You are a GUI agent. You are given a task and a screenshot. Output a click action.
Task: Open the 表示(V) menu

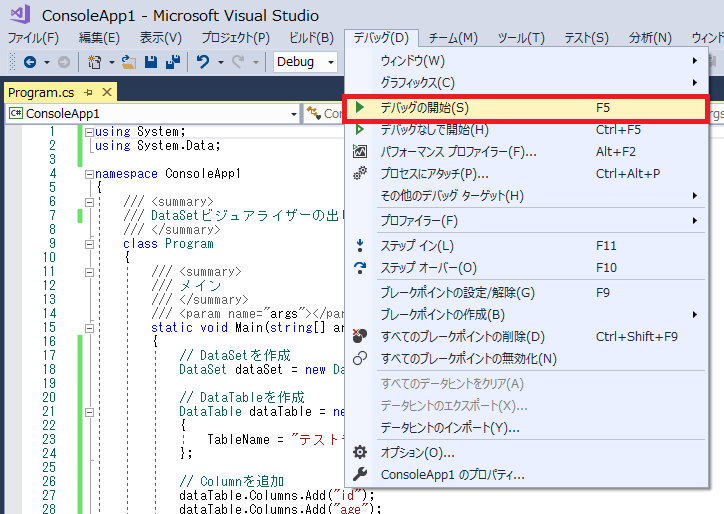coord(161,37)
